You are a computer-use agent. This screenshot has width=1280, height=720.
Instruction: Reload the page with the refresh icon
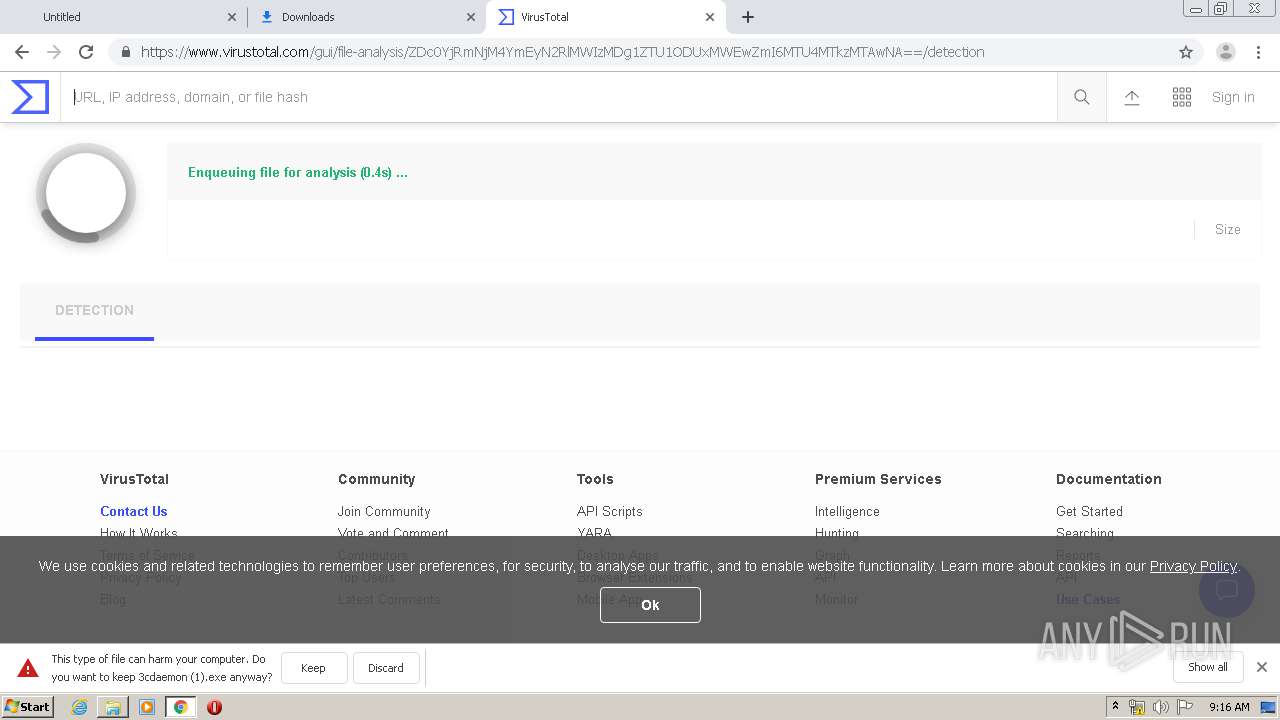(86, 52)
